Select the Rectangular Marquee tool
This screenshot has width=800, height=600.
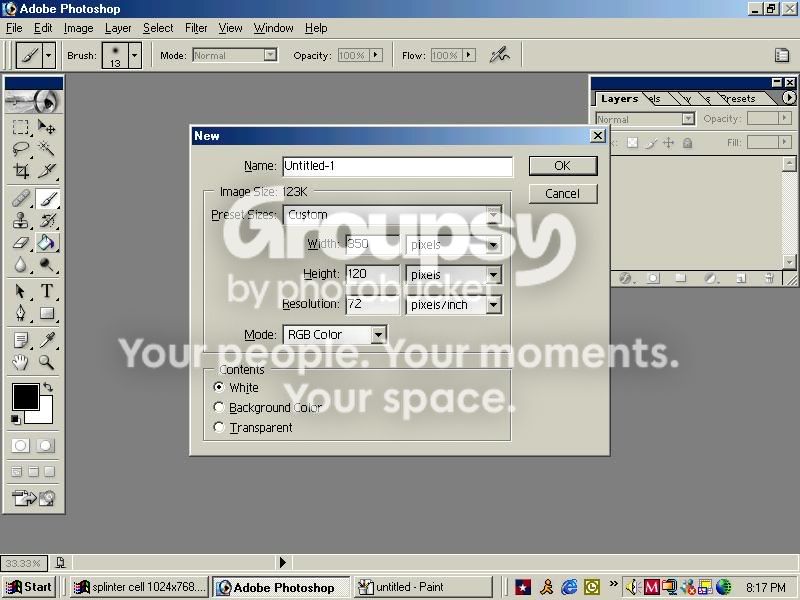(x=20, y=127)
